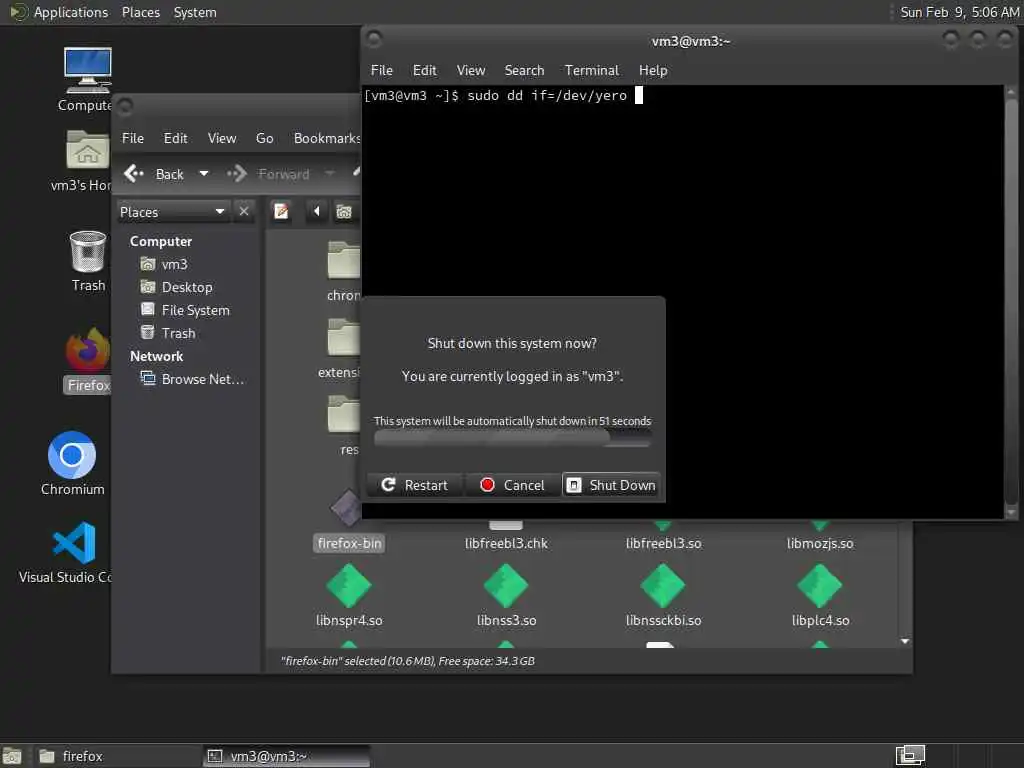Click the path bar left arrow in file manager
The height and width of the screenshot is (768, 1024).
pyautogui.click(x=317, y=212)
